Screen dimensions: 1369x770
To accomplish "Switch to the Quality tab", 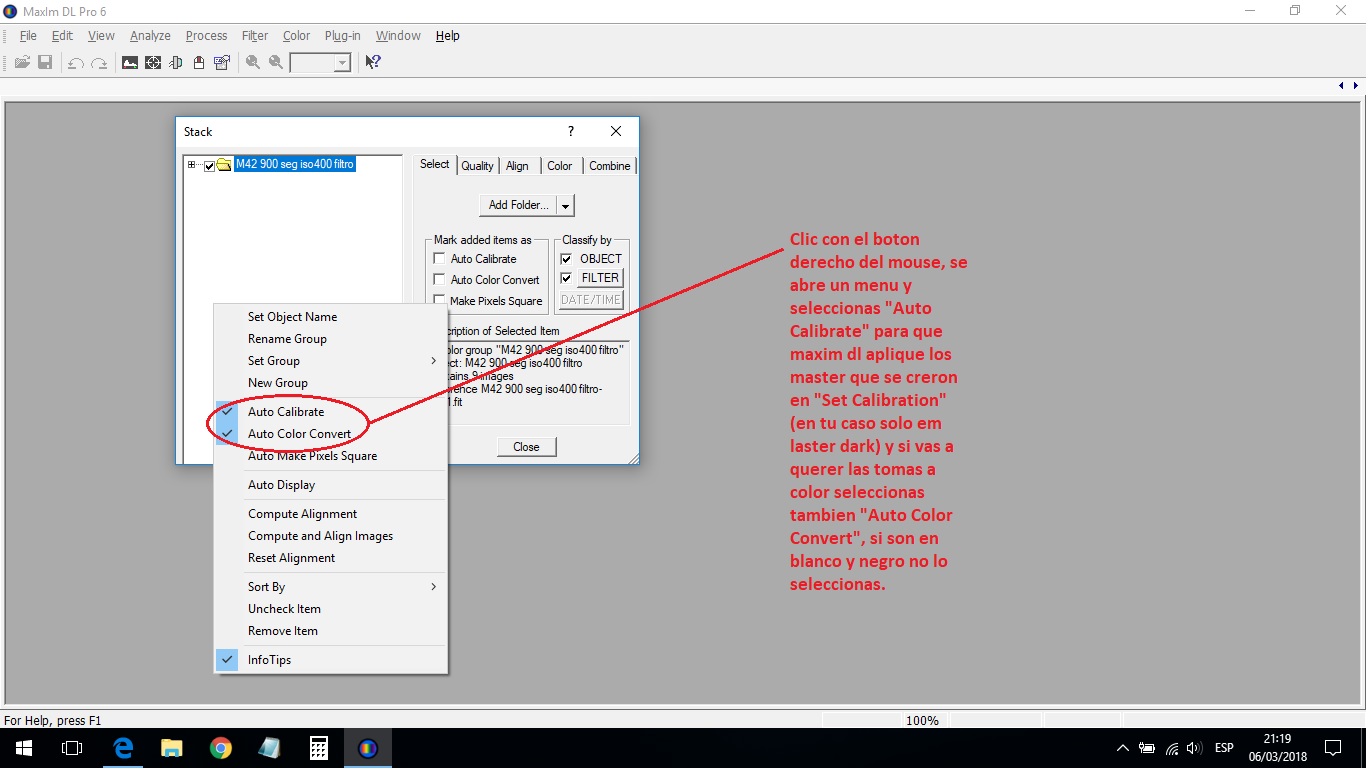I will click(477, 166).
